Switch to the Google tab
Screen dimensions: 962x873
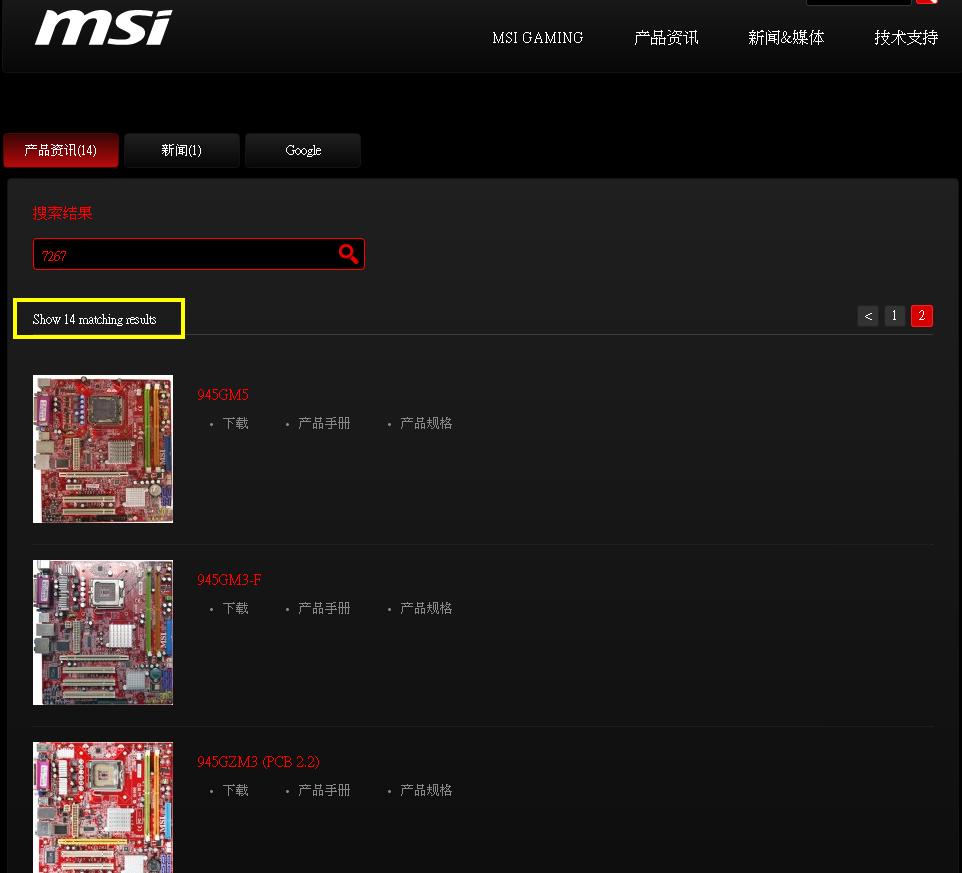pyautogui.click(x=303, y=150)
